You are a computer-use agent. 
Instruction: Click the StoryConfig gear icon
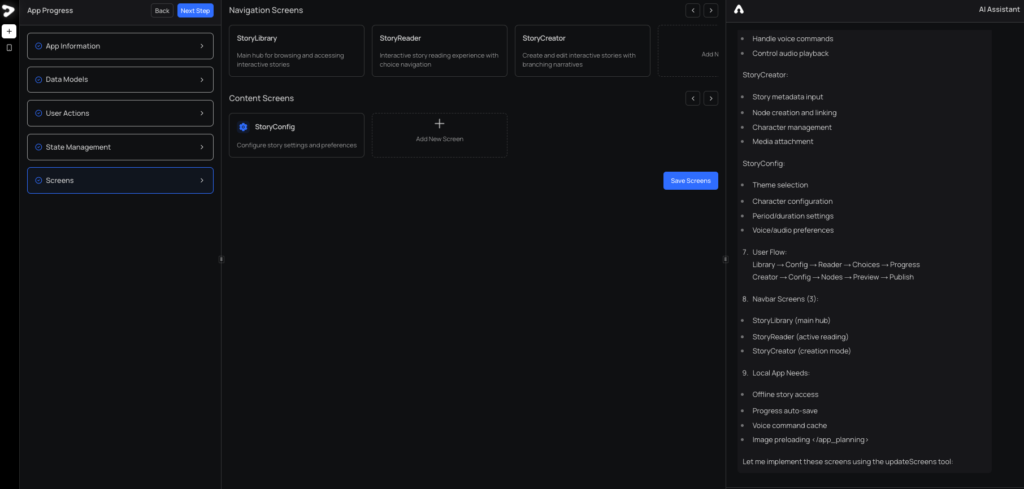243,127
